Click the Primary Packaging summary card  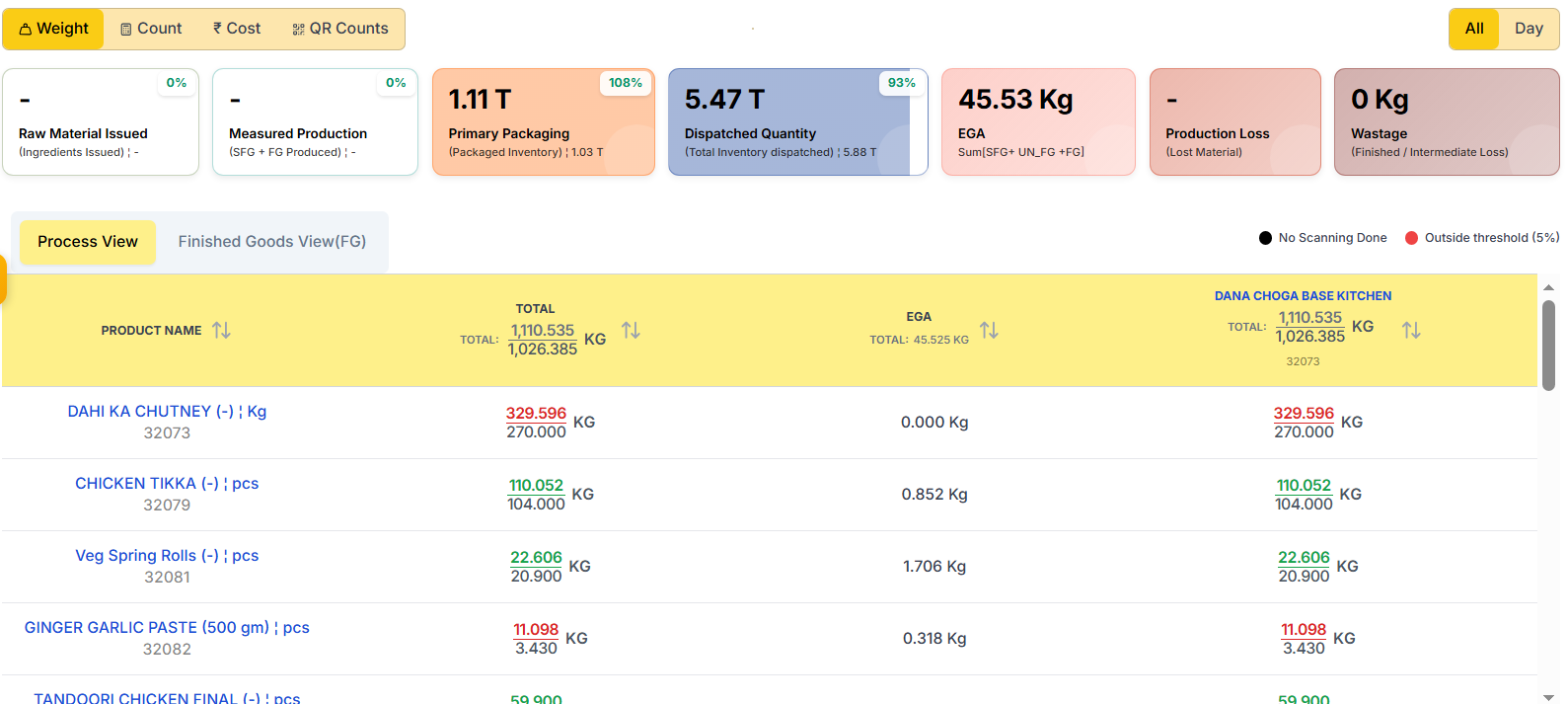point(543,122)
